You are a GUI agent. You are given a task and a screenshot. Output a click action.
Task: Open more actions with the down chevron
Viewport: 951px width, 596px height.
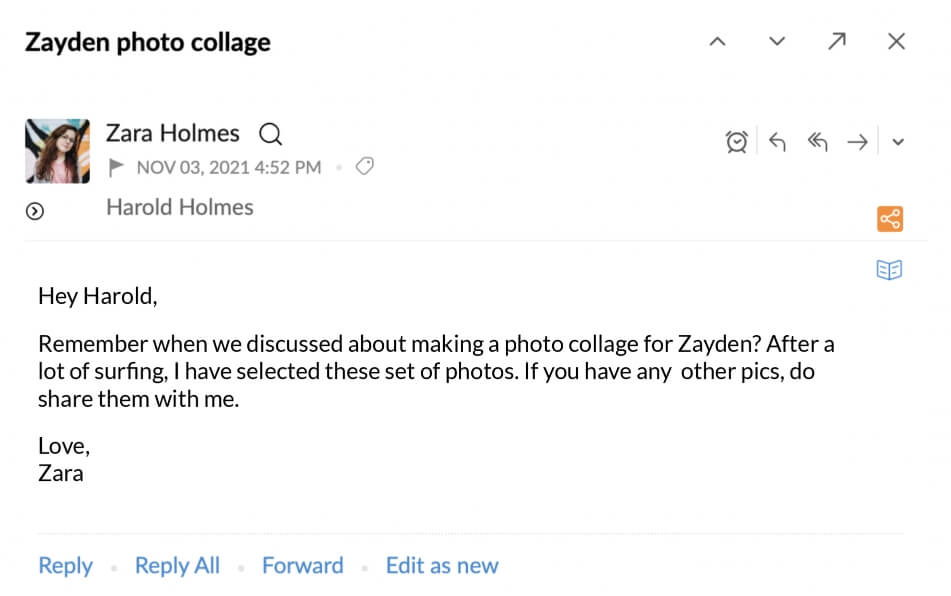click(x=897, y=142)
